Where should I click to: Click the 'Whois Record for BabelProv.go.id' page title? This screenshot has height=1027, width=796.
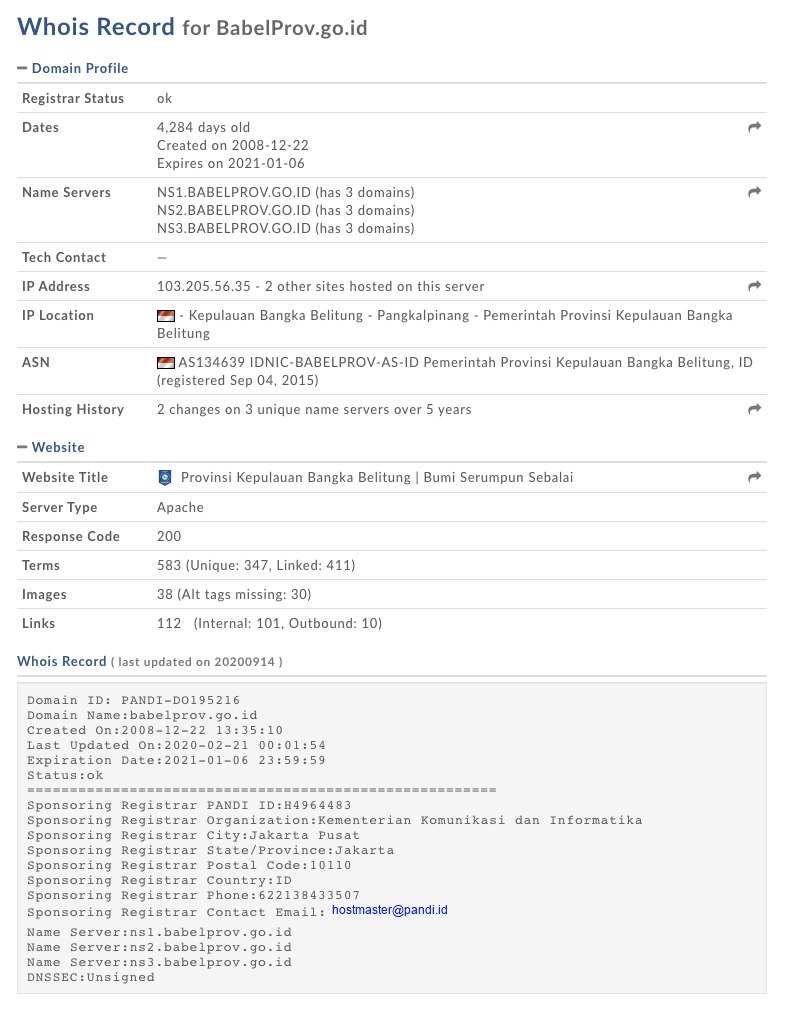[192, 27]
